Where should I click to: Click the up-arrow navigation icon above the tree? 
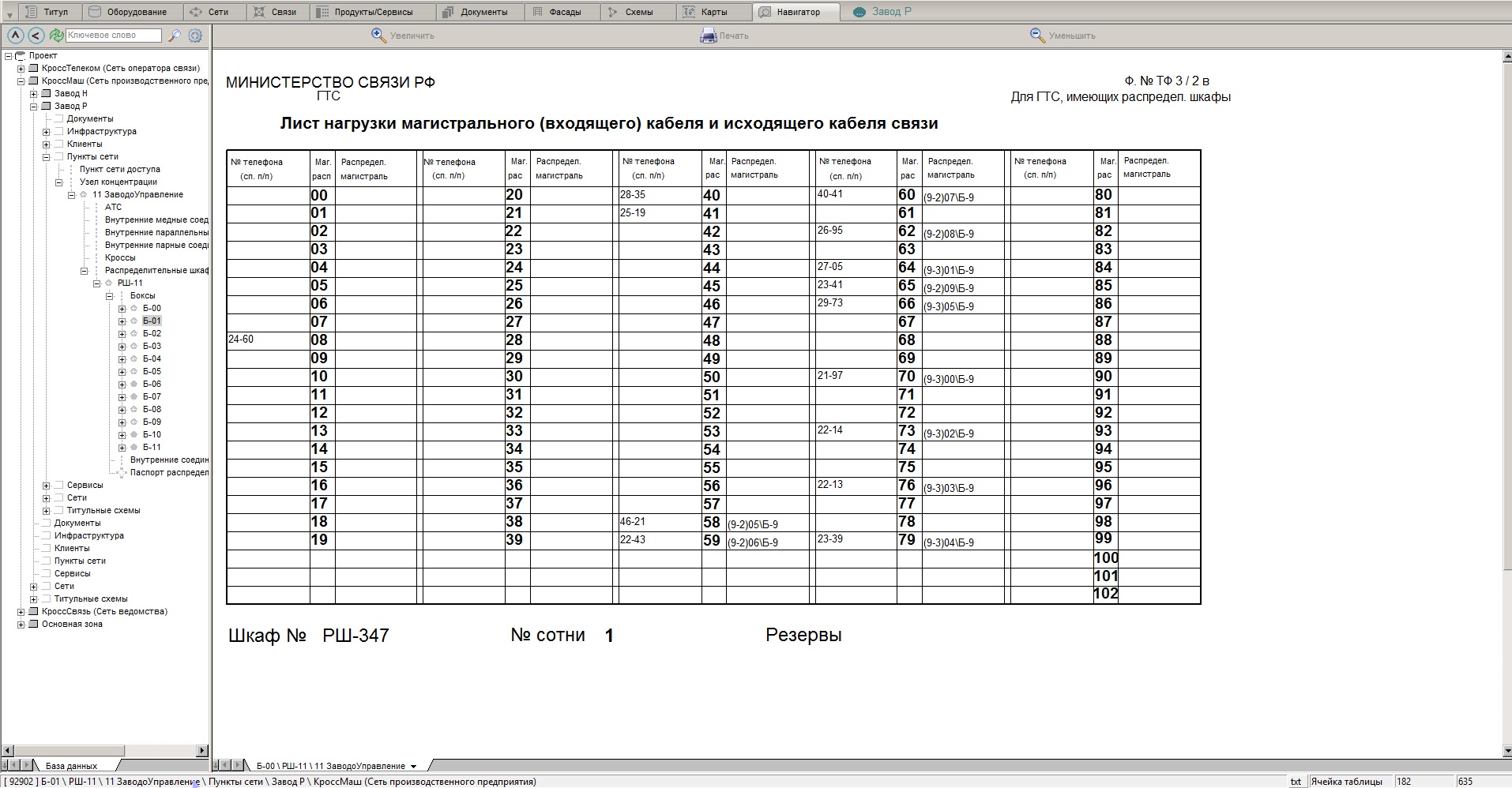(15, 36)
